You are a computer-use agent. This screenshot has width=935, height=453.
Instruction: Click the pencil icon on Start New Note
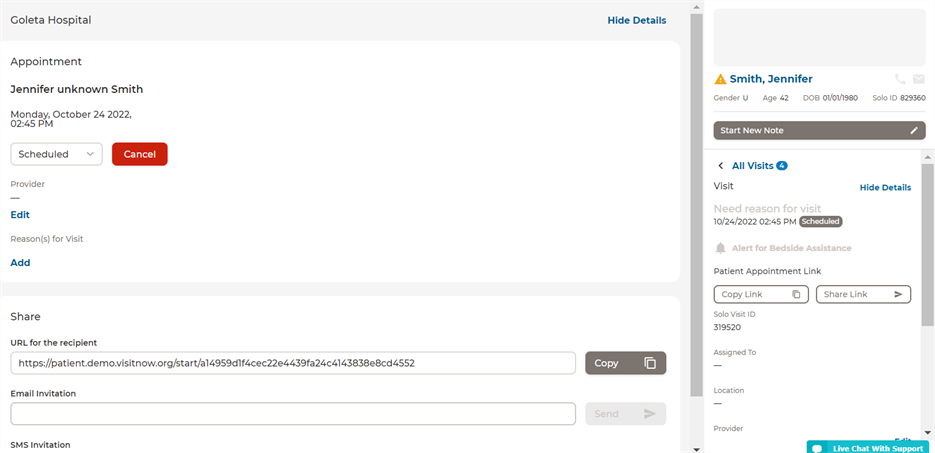click(913, 130)
